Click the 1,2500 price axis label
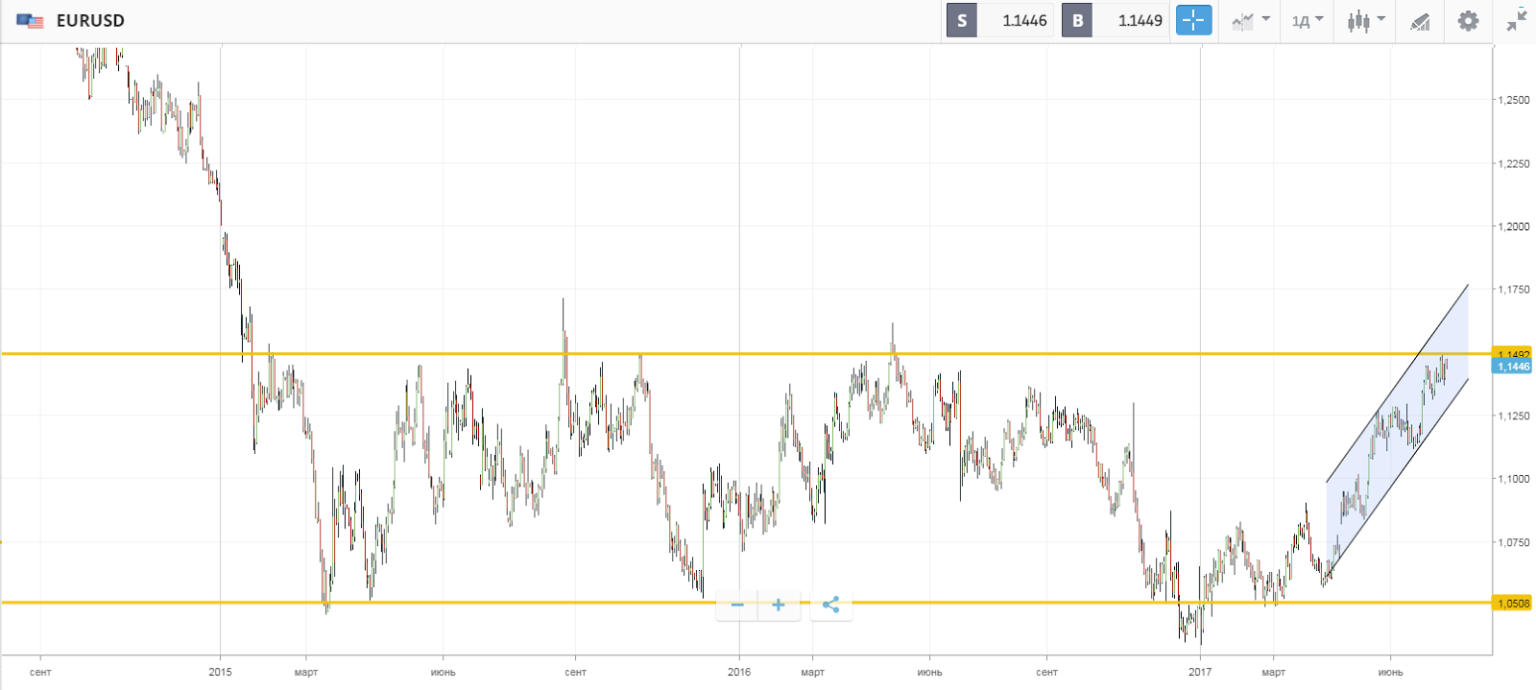Viewport: 1536px width, 690px height. [1513, 100]
